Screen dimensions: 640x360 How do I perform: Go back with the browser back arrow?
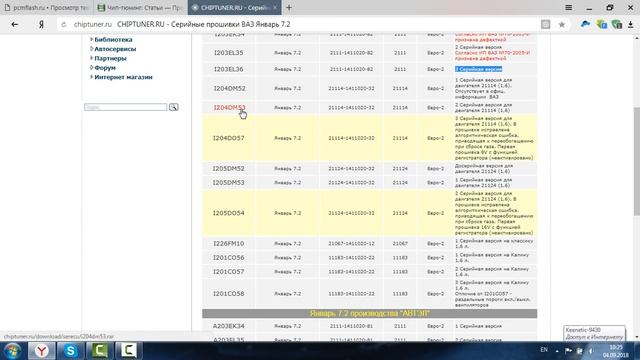coord(15,24)
